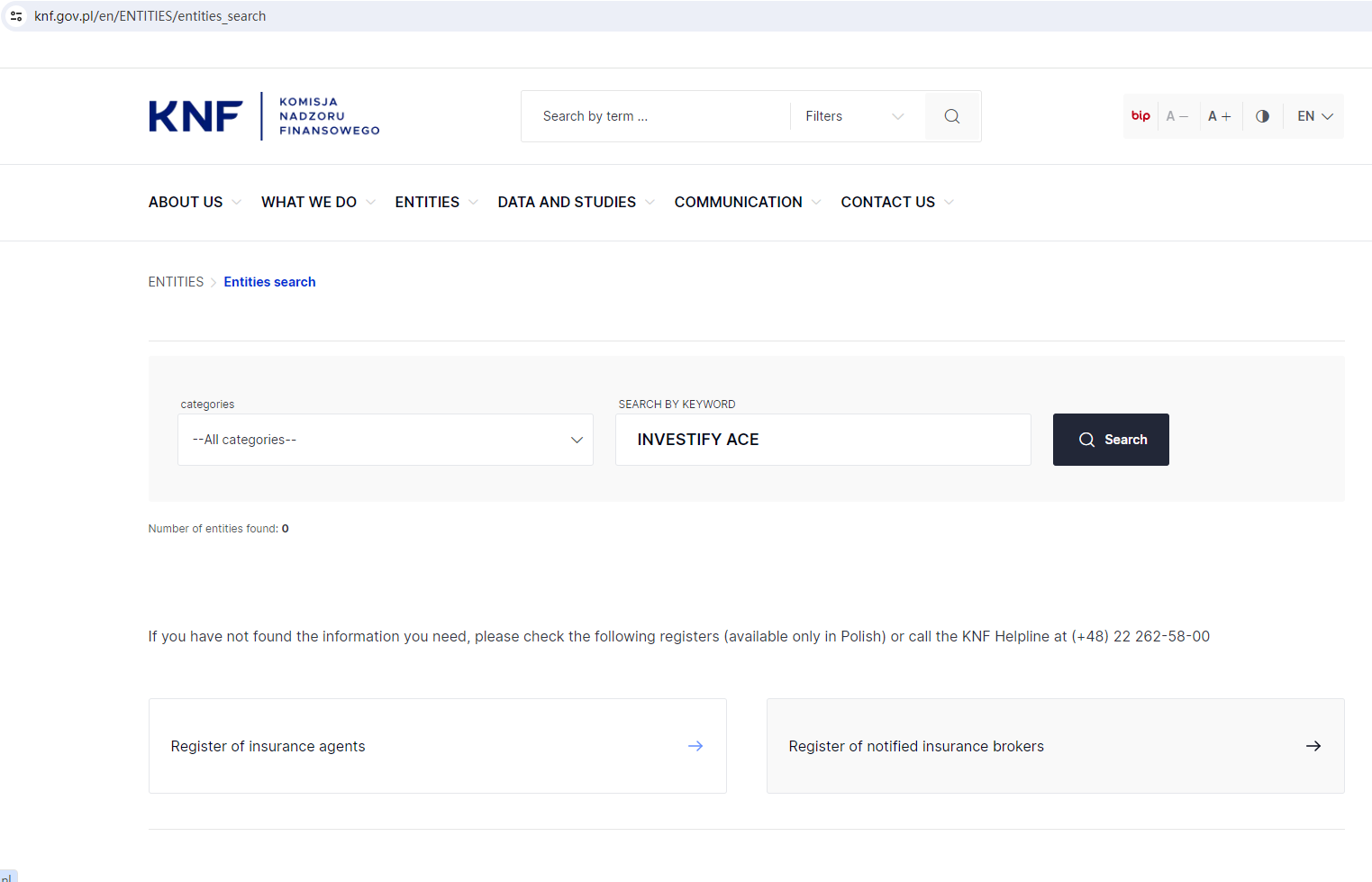Click the arrow on Register of insurance agents
Screen dimensions: 1372x882
(695, 746)
